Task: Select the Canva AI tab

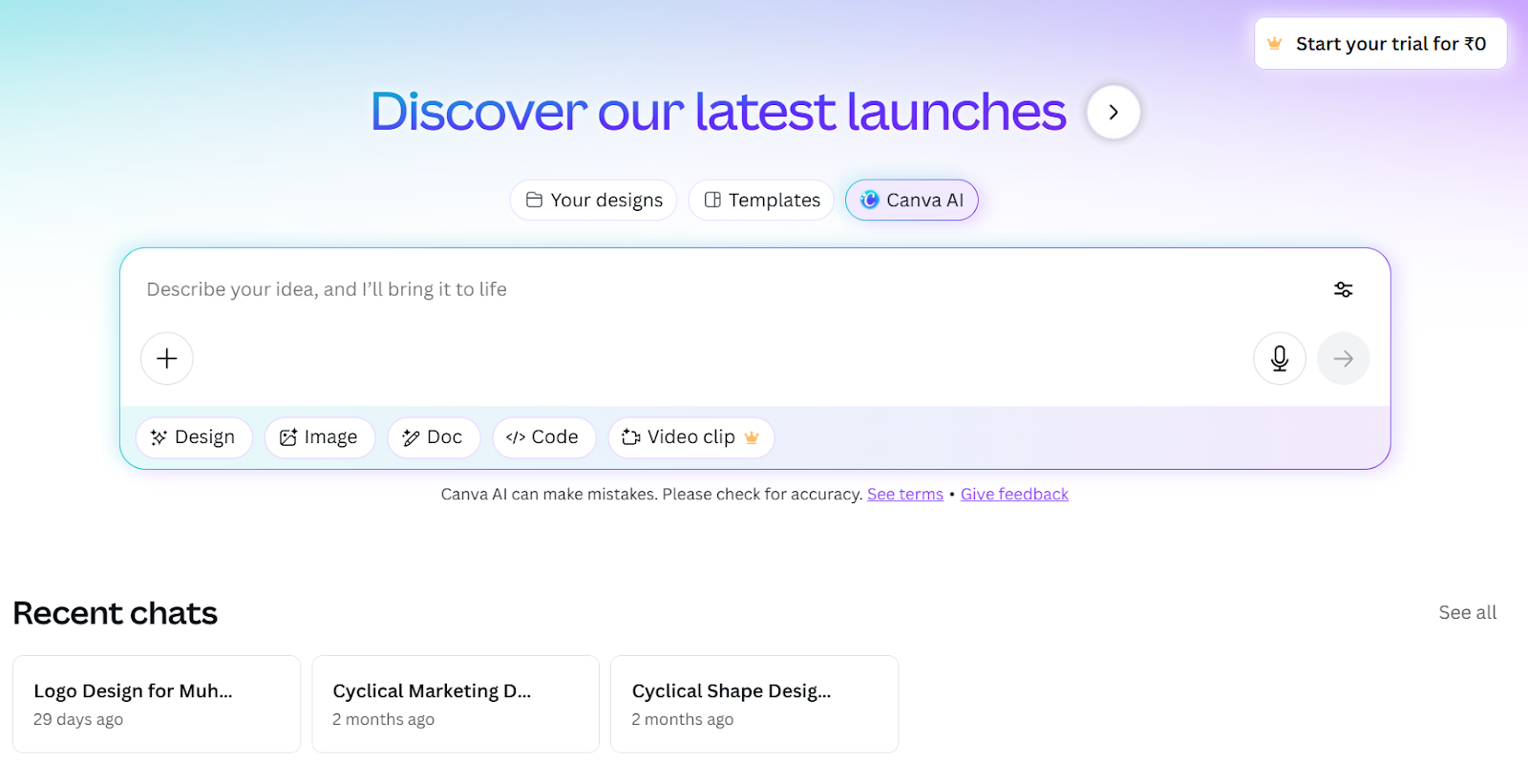Action: (912, 200)
